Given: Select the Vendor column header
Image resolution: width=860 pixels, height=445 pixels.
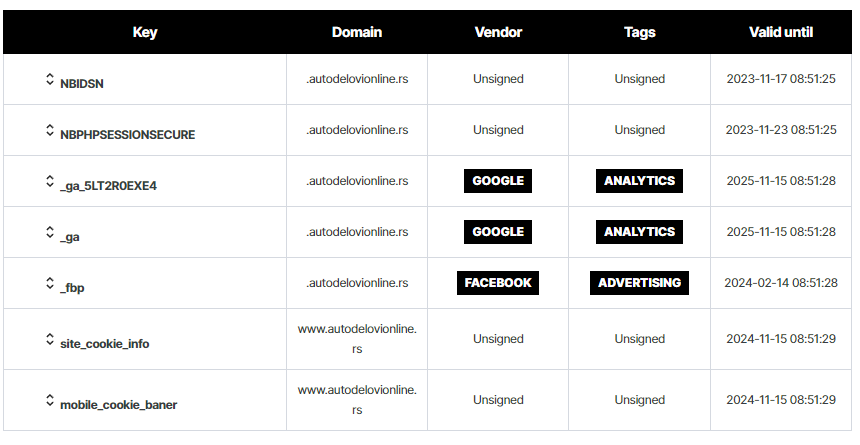Looking at the screenshot, I should pos(498,32).
